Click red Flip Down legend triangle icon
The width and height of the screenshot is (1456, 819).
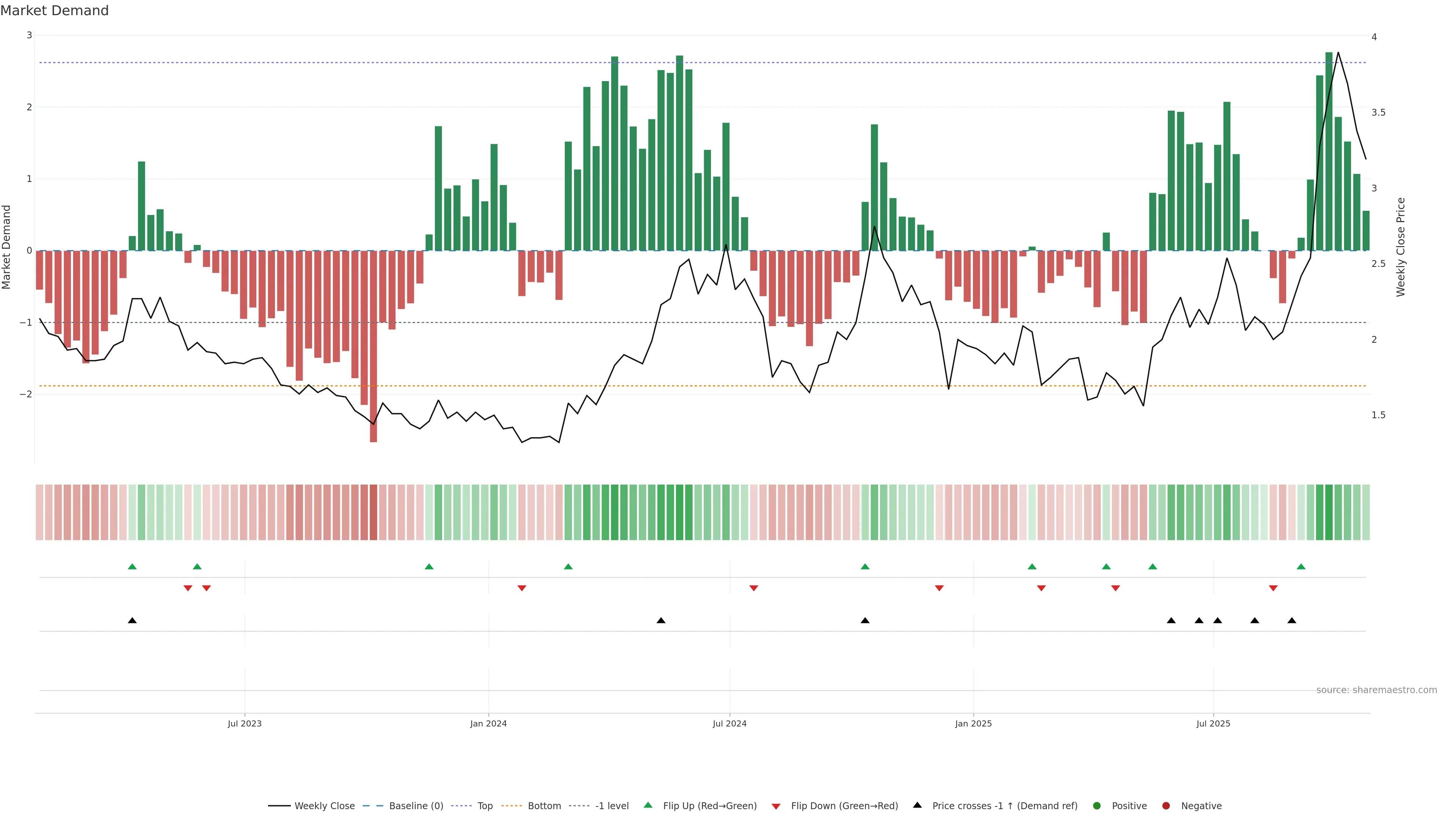(x=776, y=806)
